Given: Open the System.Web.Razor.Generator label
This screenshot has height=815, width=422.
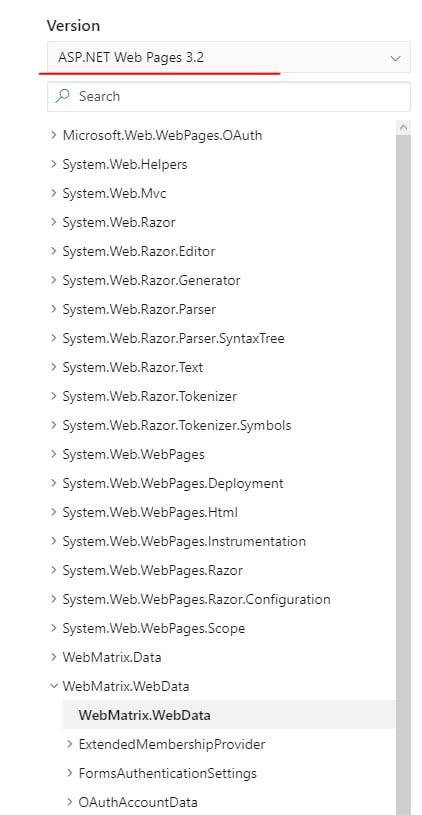Looking at the screenshot, I should 151,281.
